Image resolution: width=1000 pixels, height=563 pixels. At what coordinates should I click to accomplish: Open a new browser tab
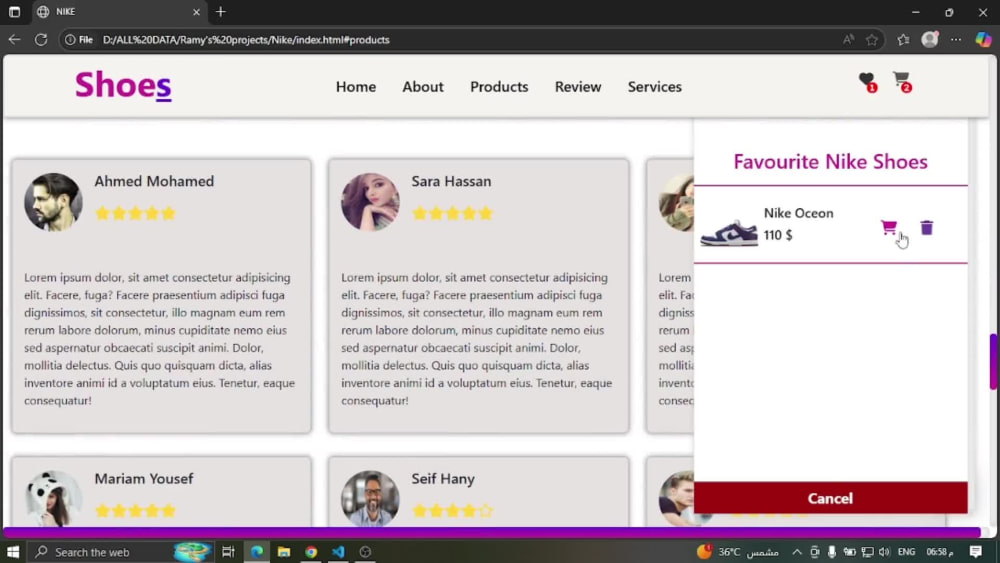tap(221, 11)
